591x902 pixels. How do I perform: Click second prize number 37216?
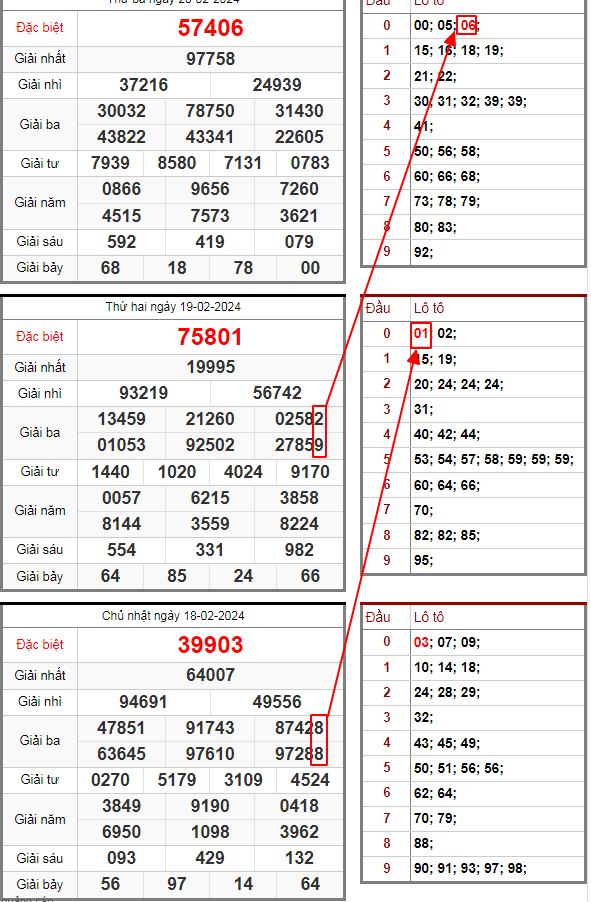(x=143, y=85)
